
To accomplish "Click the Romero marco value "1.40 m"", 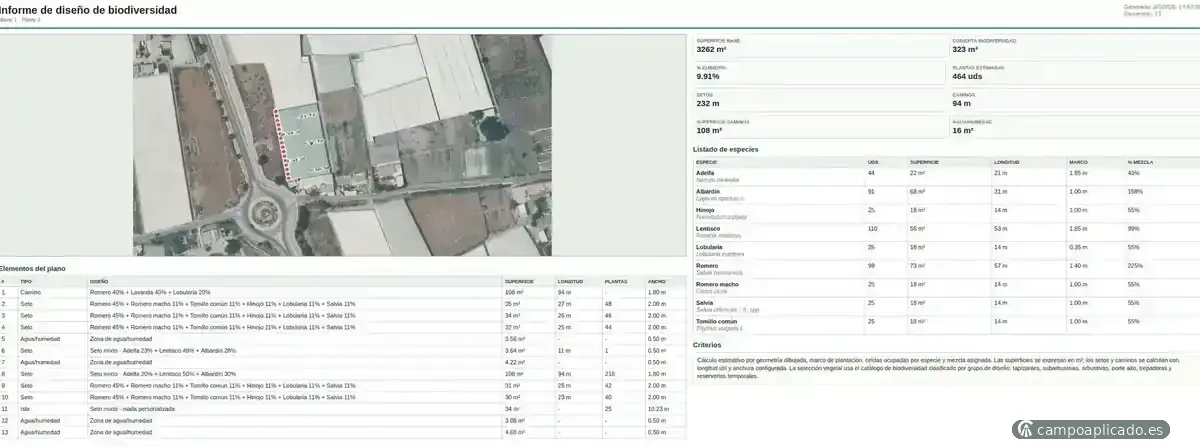I will (x=1078, y=265).
